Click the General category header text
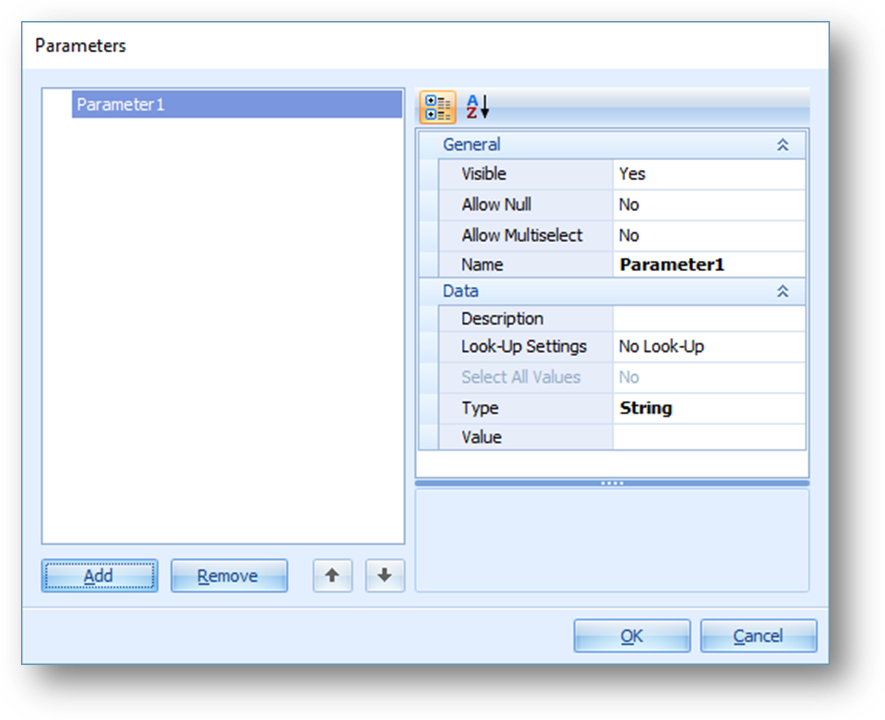 (x=471, y=145)
